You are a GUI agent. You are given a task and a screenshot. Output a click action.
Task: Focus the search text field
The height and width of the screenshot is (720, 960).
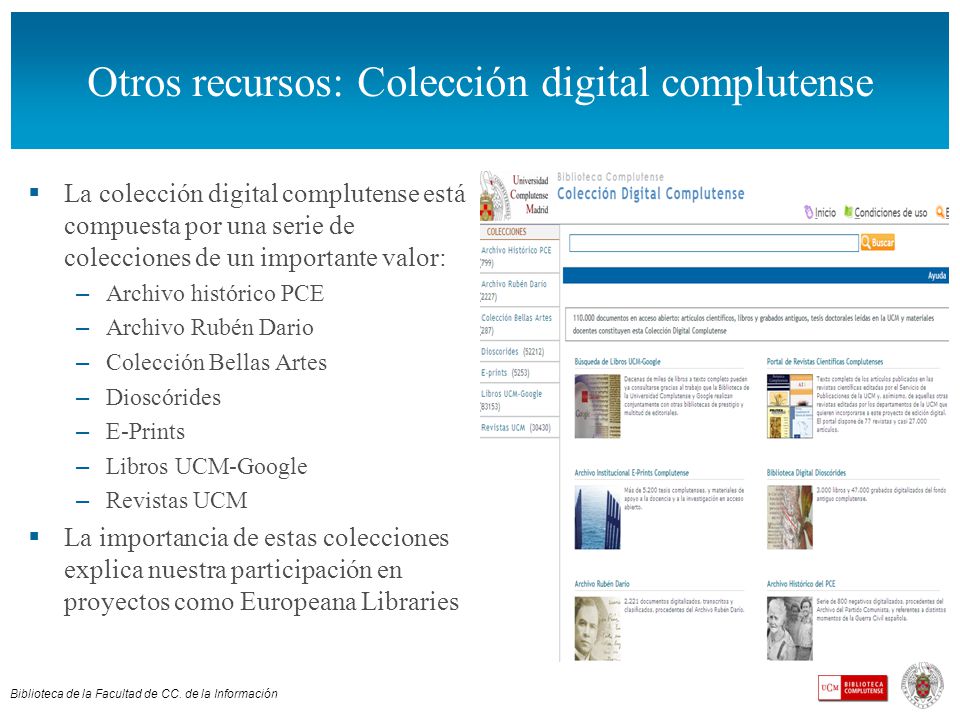(713, 243)
